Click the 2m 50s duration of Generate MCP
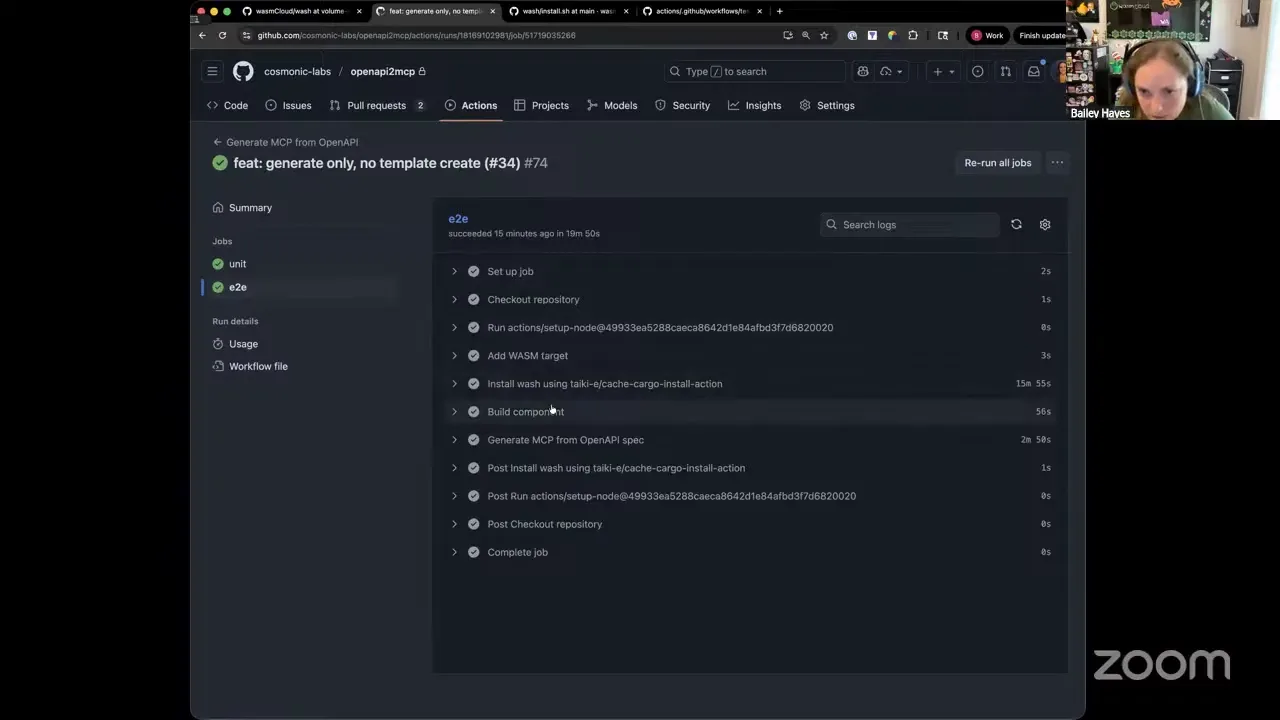The width and height of the screenshot is (1280, 720). (x=1036, y=439)
